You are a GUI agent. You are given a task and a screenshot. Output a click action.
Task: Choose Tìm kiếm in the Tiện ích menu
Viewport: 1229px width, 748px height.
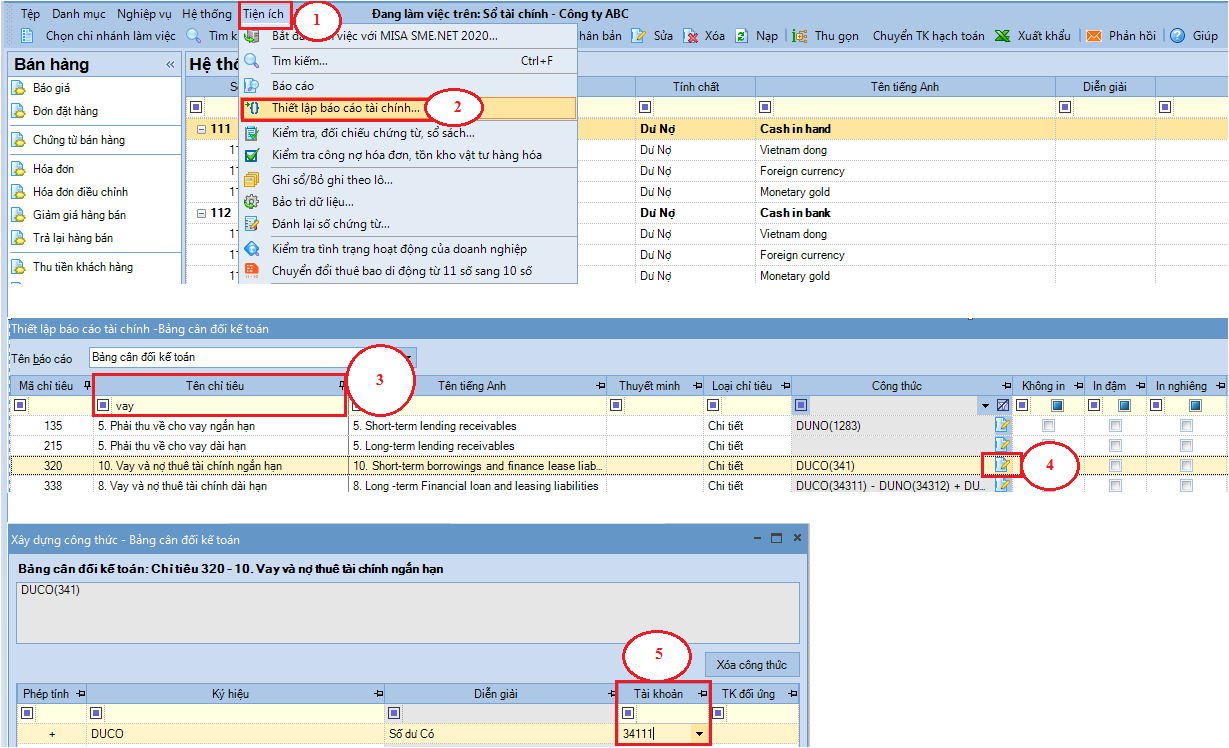pos(409,61)
